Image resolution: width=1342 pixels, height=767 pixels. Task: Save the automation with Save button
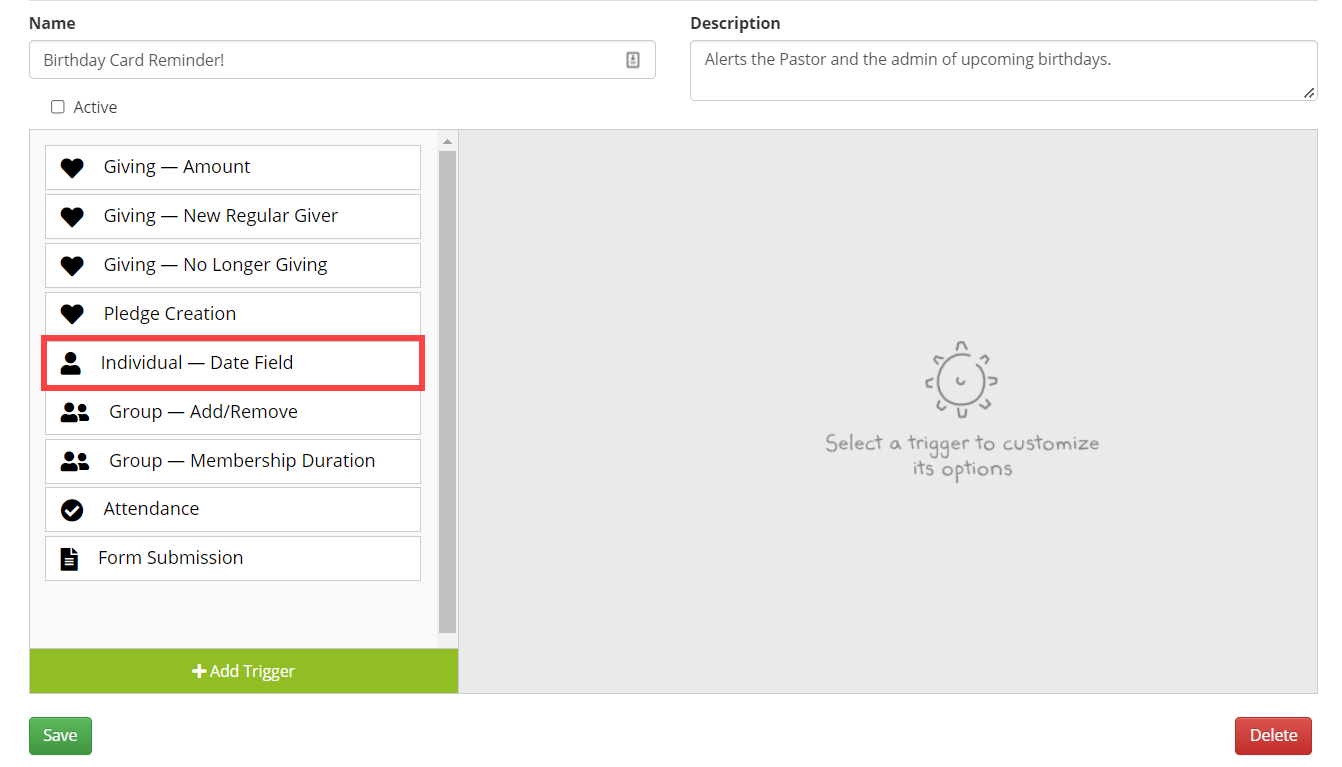coord(60,736)
